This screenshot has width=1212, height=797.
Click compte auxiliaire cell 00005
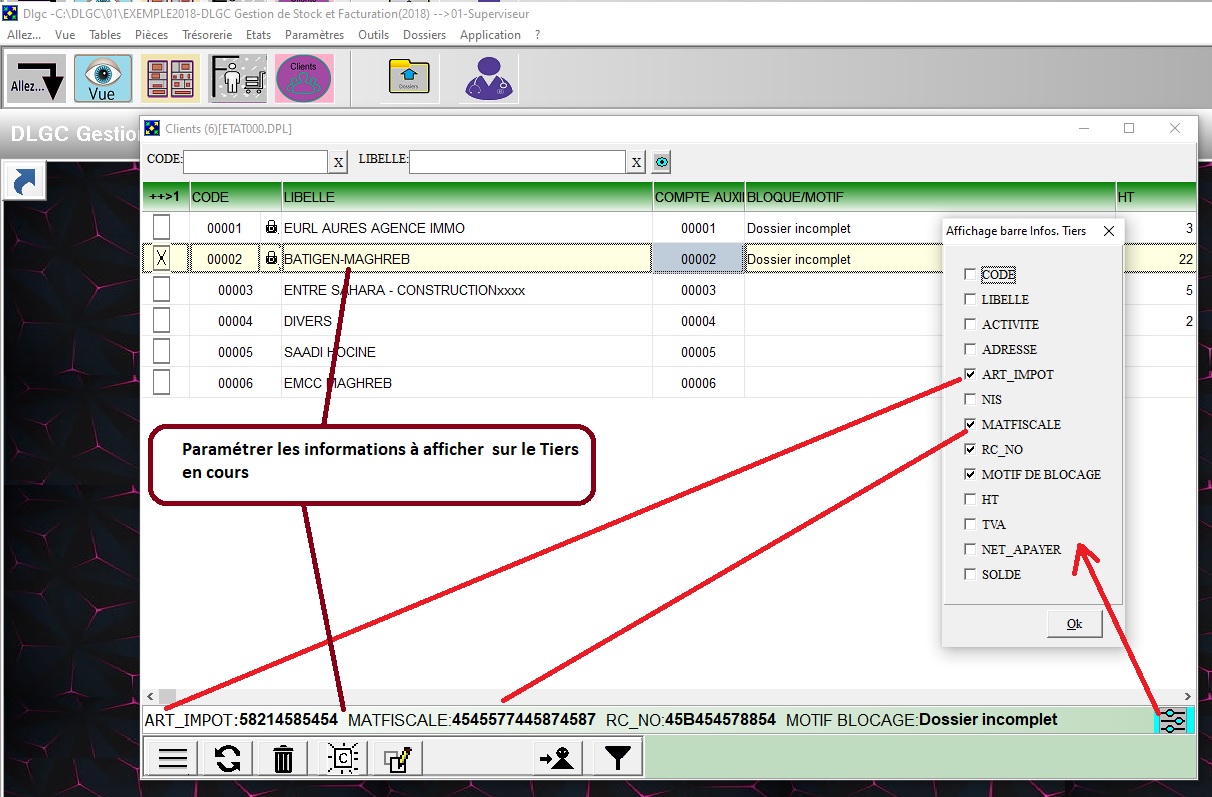coord(698,352)
